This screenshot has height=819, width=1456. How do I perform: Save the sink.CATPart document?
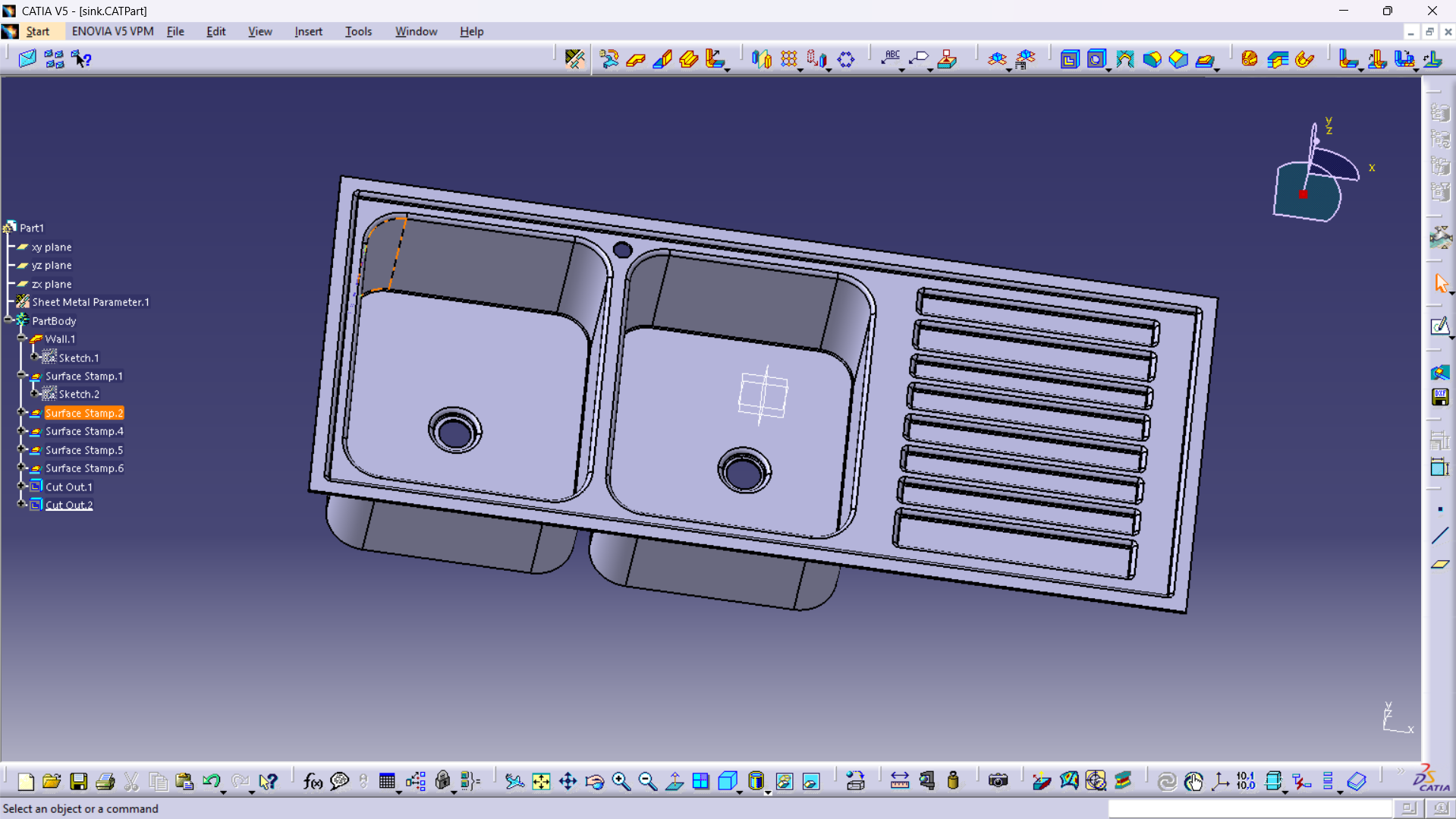click(78, 781)
